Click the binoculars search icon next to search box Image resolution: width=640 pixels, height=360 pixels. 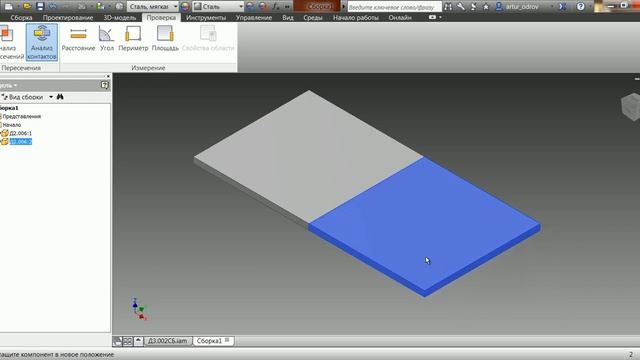(448, 7)
